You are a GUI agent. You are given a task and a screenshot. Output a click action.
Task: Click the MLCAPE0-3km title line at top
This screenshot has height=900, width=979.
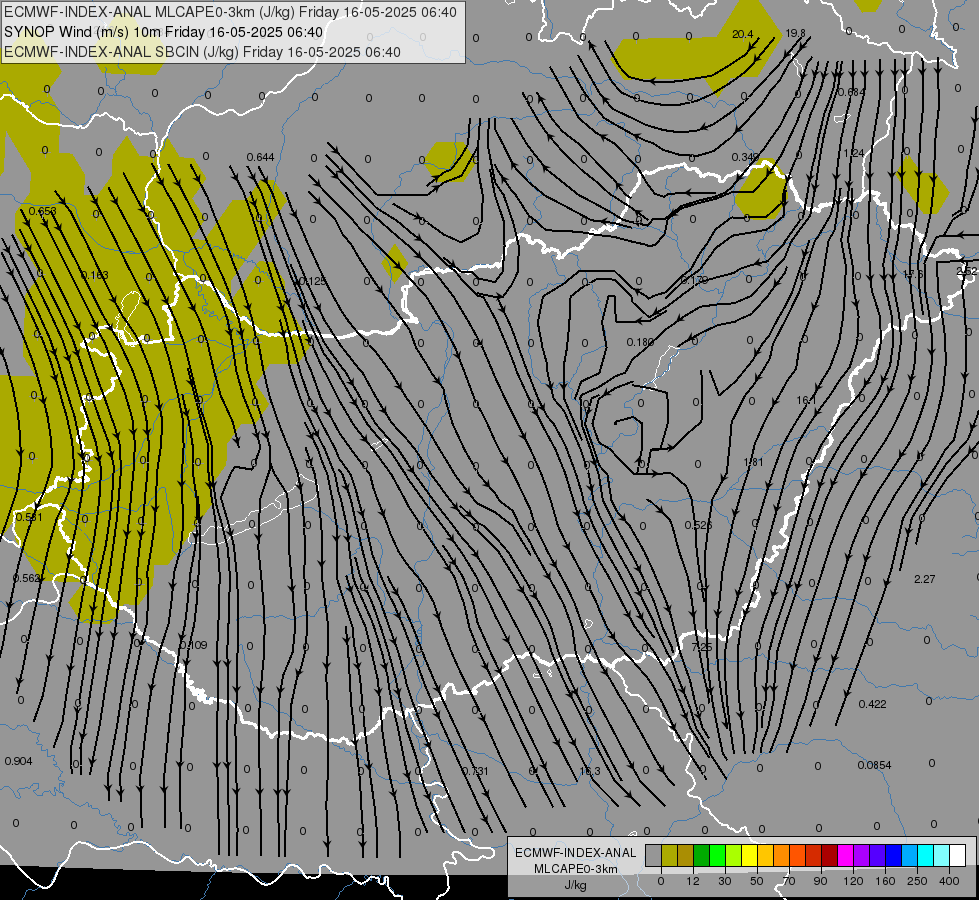pos(230,12)
